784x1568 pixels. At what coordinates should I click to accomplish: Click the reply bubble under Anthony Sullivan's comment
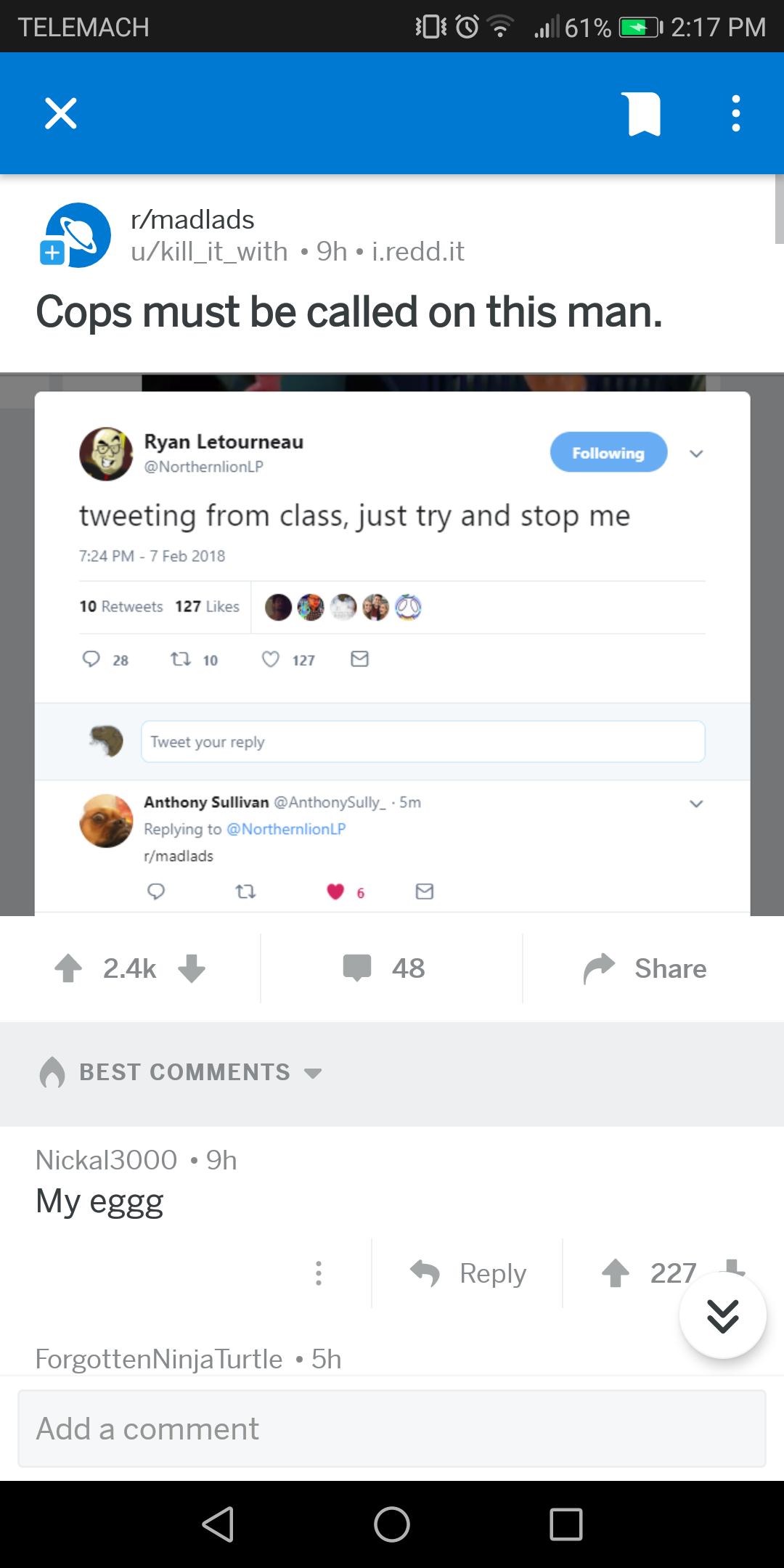[x=156, y=891]
